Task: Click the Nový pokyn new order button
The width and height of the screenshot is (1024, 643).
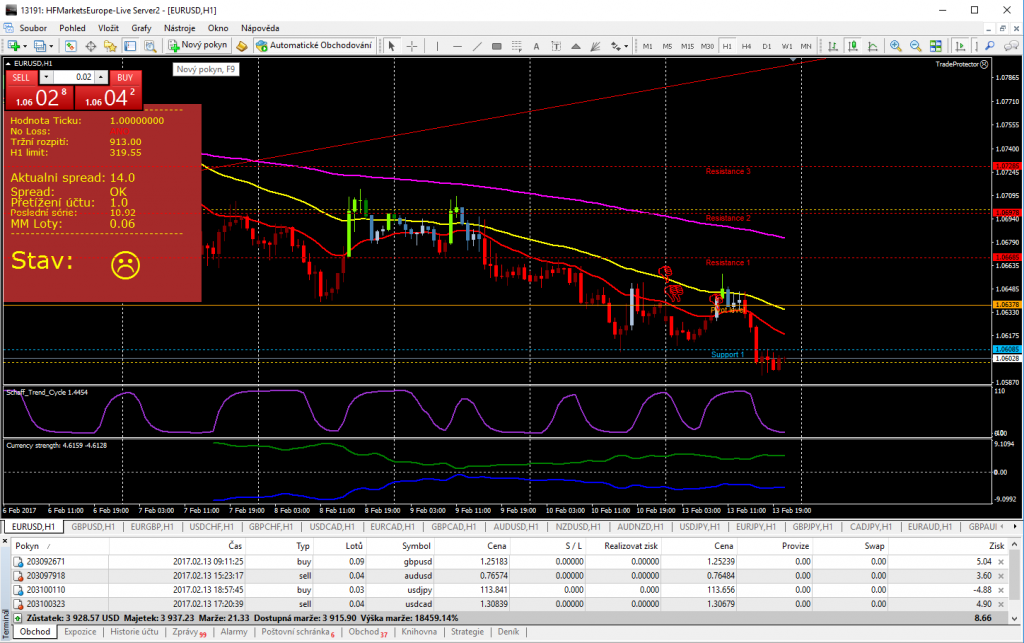Action: click(198, 45)
